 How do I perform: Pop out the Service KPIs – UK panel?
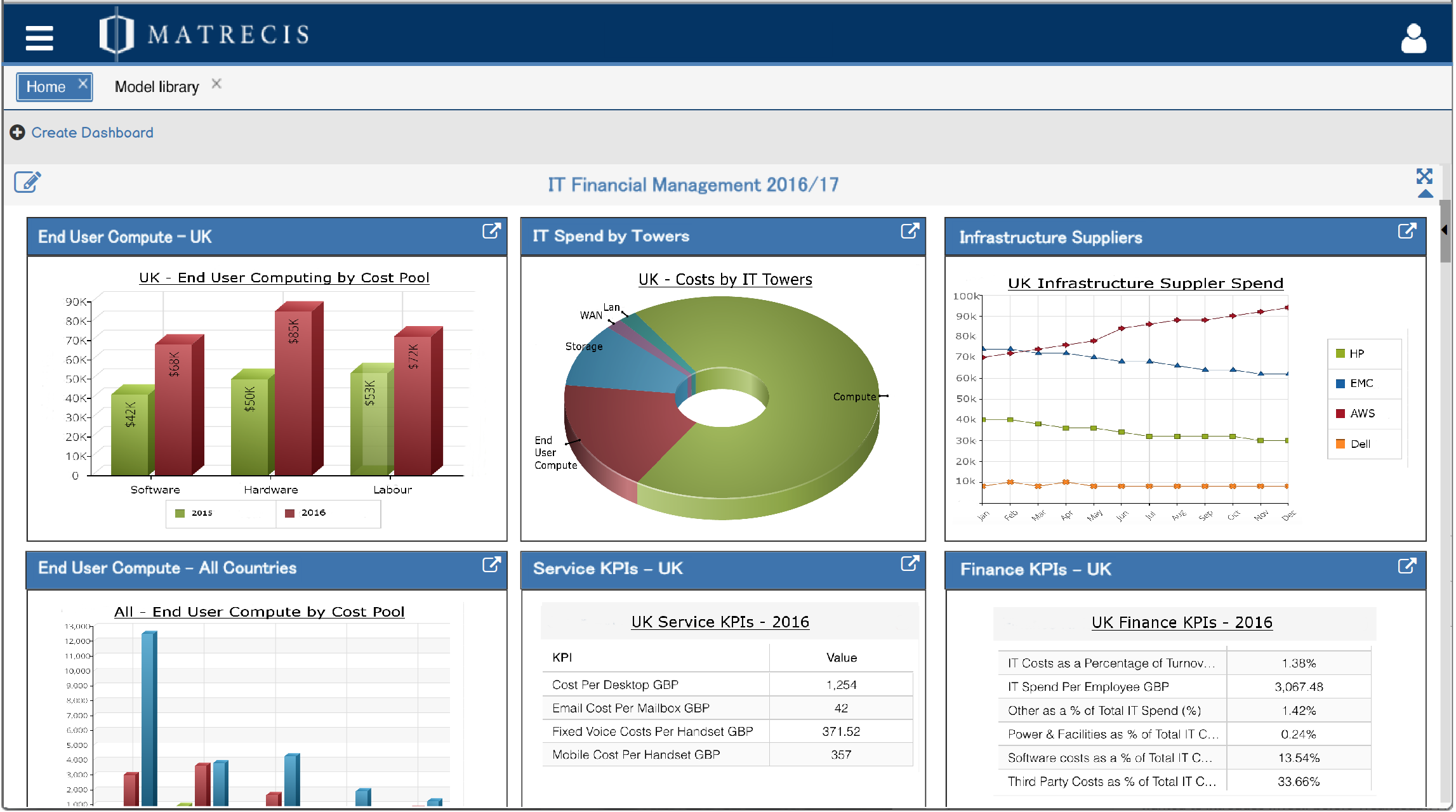(910, 563)
